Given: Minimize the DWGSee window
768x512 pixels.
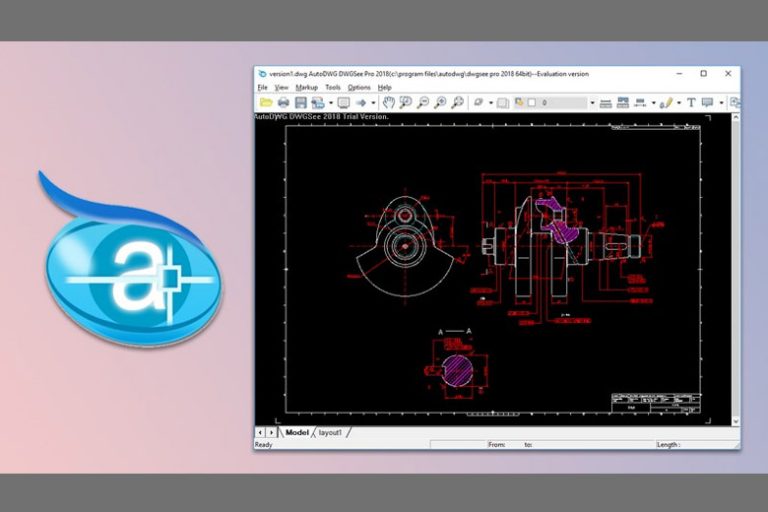Looking at the screenshot, I should click(679, 73).
